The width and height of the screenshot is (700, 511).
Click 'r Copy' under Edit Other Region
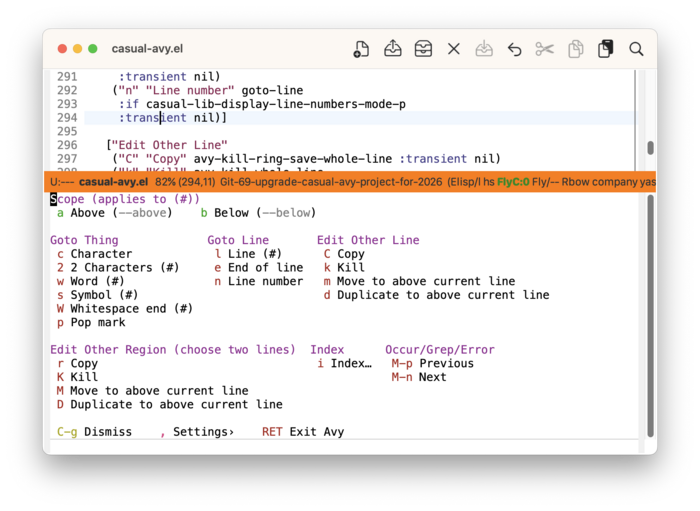point(77,364)
